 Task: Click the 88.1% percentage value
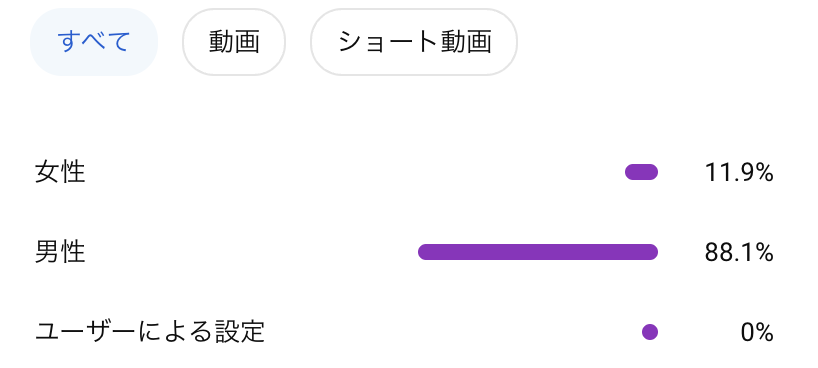coord(739,253)
